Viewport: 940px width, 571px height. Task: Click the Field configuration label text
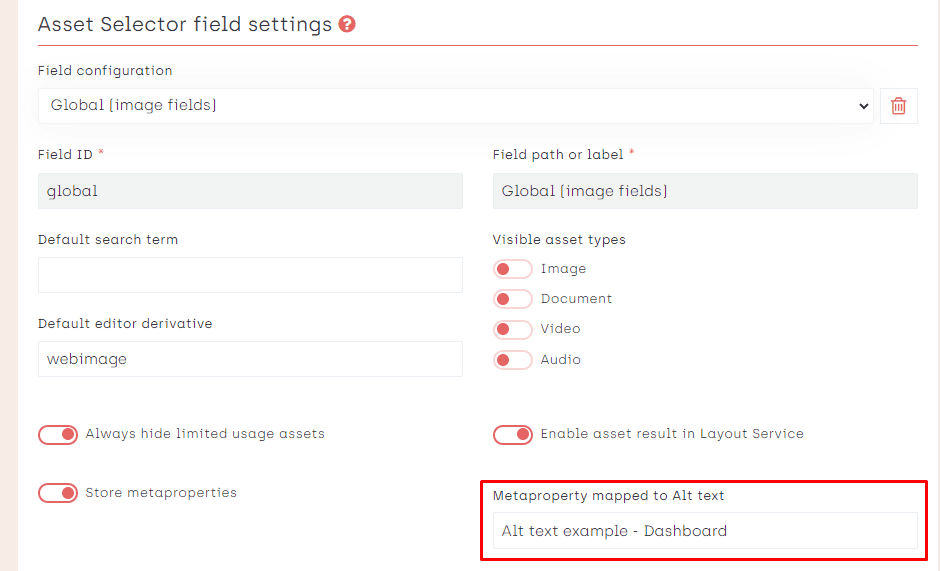pos(105,71)
